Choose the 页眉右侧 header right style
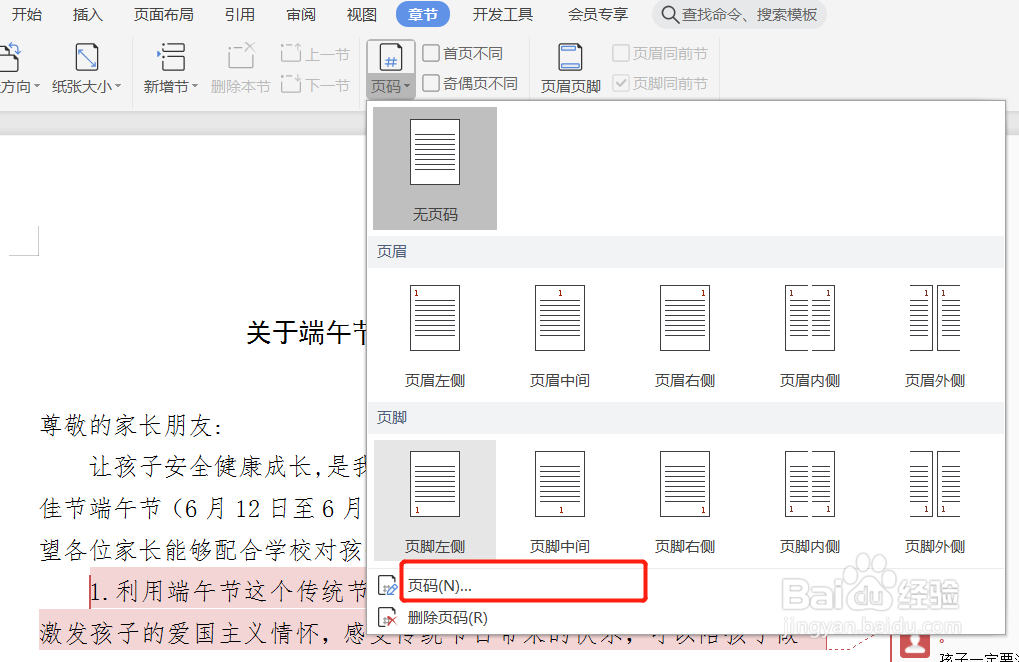 (684, 318)
